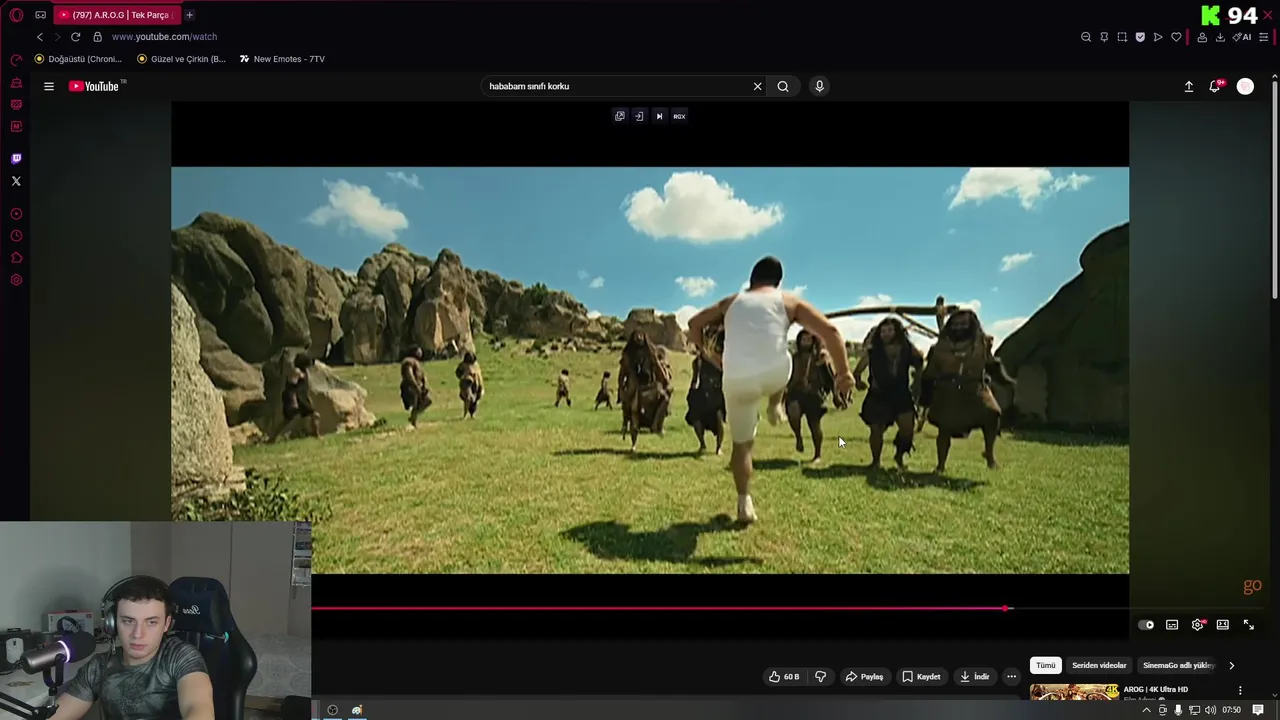Image resolution: width=1280 pixels, height=720 pixels.
Task: Toggle video autoplay switch
Action: [1146, 625]
